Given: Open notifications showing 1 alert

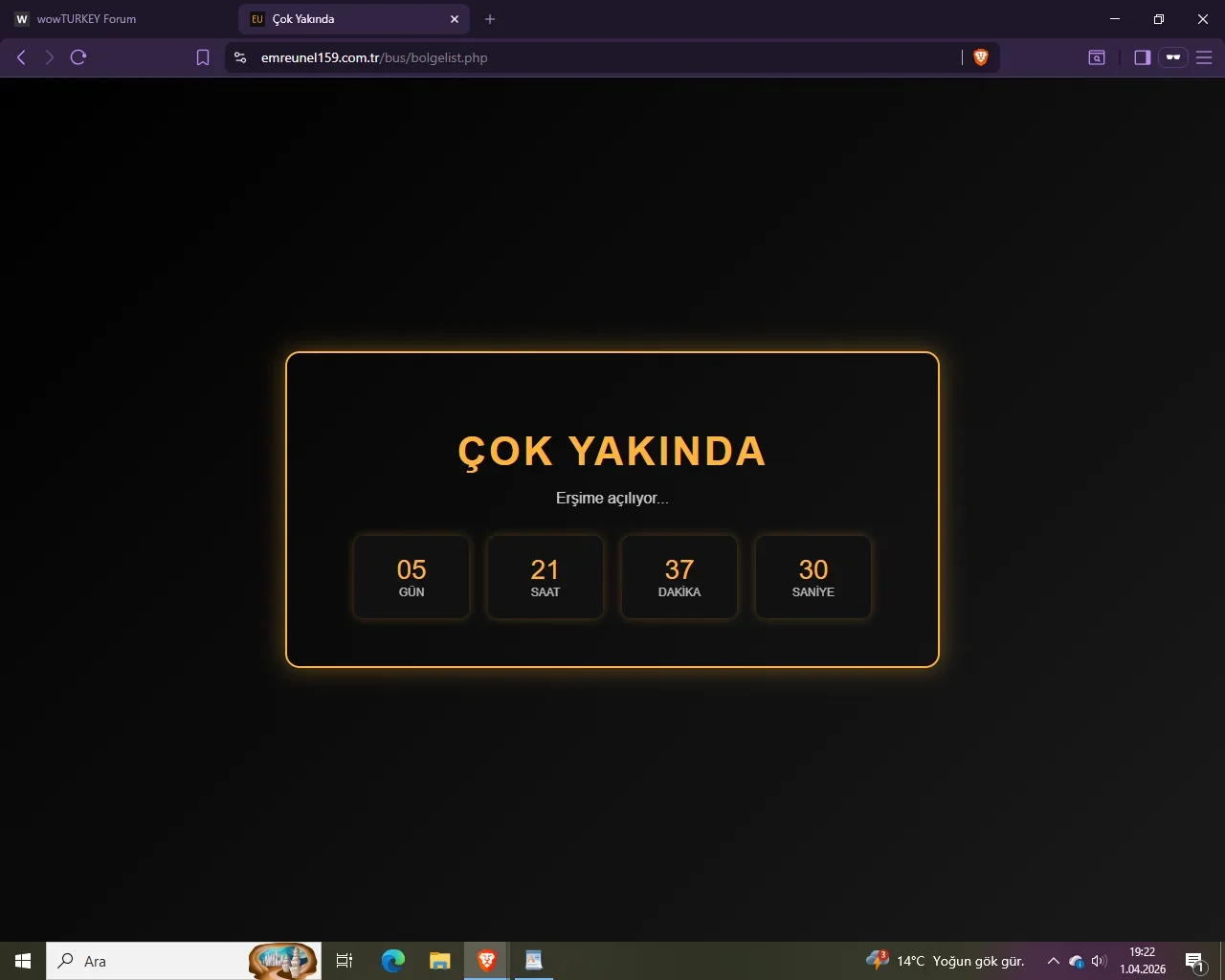Looking at the screenshot, I should tap(1194, 961).
